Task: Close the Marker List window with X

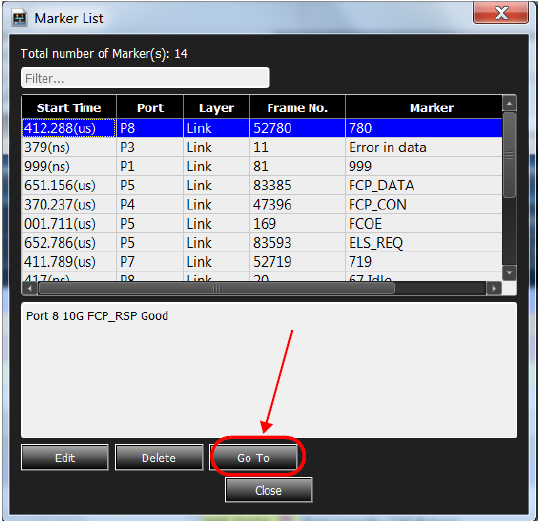Action: [501, 13]
